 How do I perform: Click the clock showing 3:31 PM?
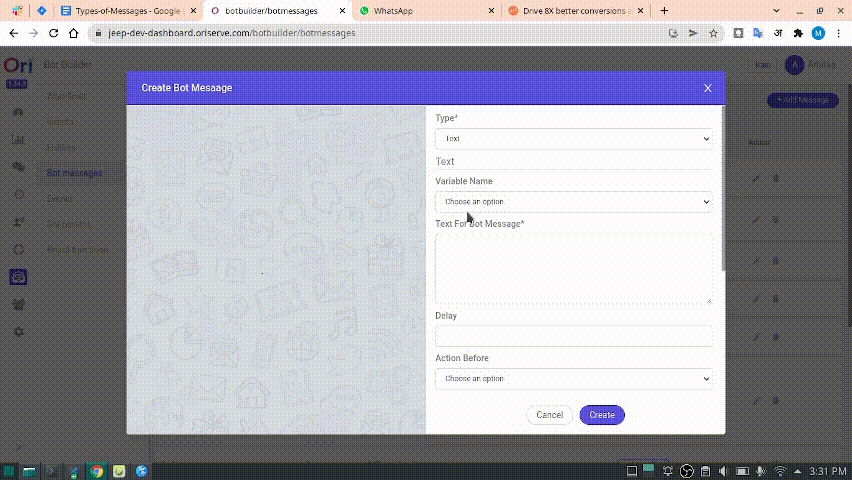pos(828,471)
